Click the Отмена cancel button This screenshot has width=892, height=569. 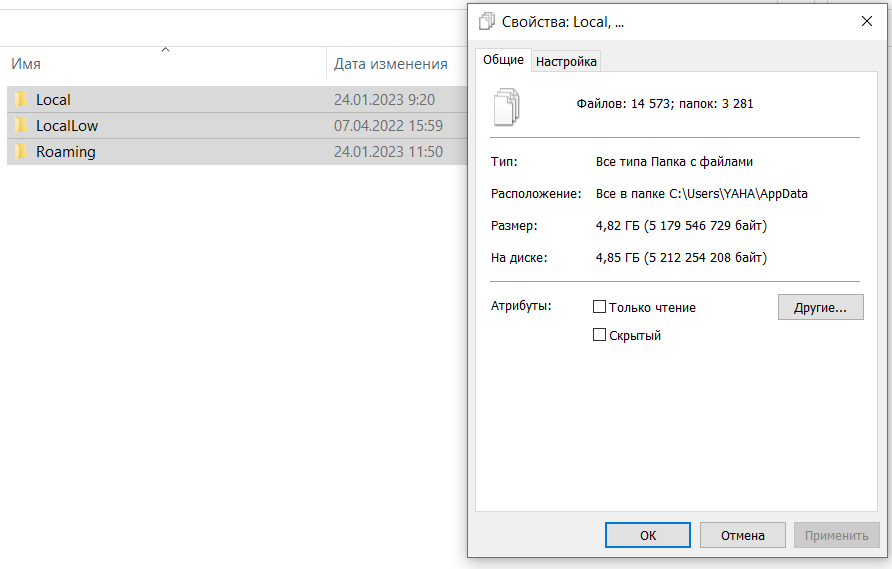coord(742,535)
